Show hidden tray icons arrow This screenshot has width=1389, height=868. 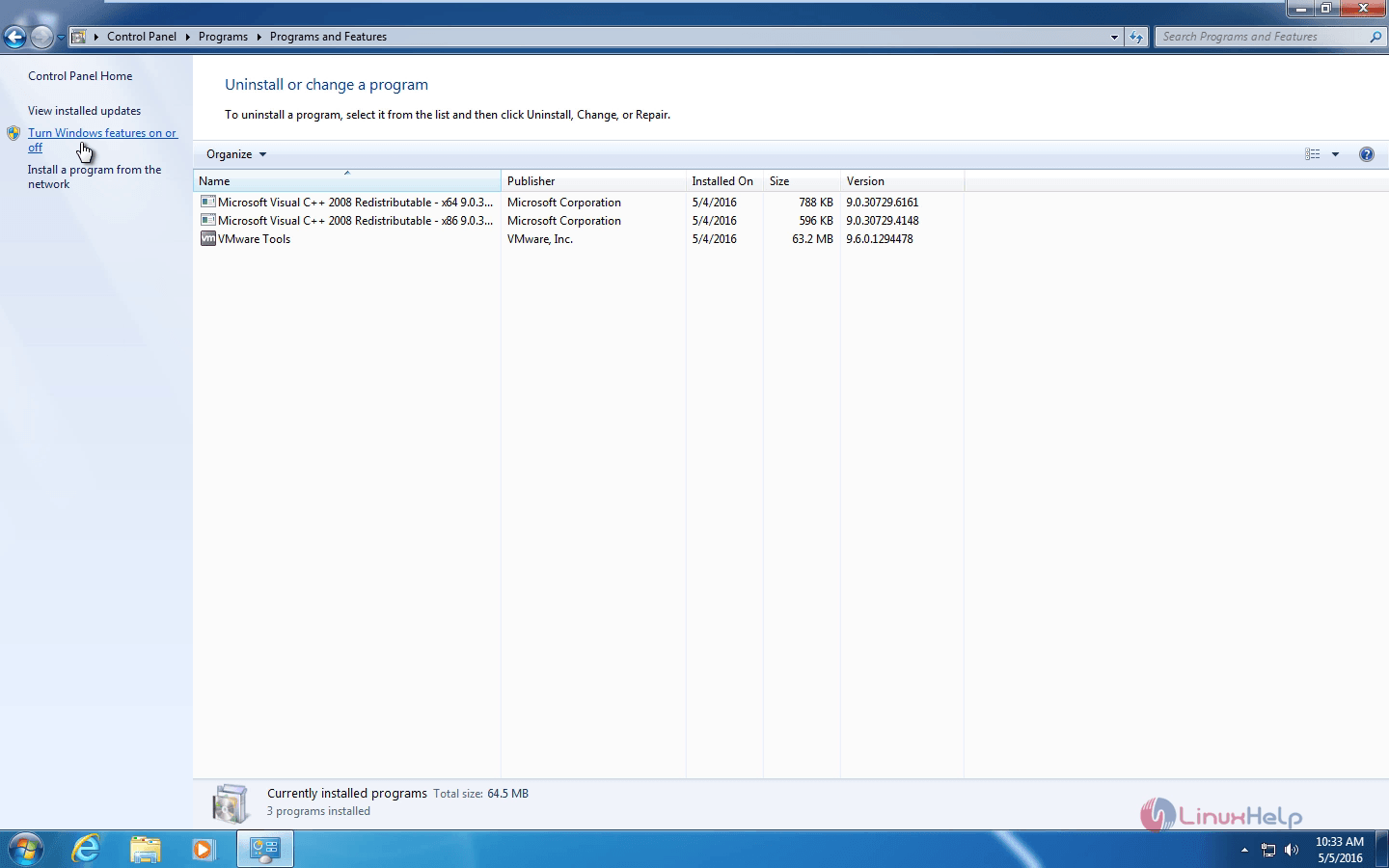pos(1244,850)
